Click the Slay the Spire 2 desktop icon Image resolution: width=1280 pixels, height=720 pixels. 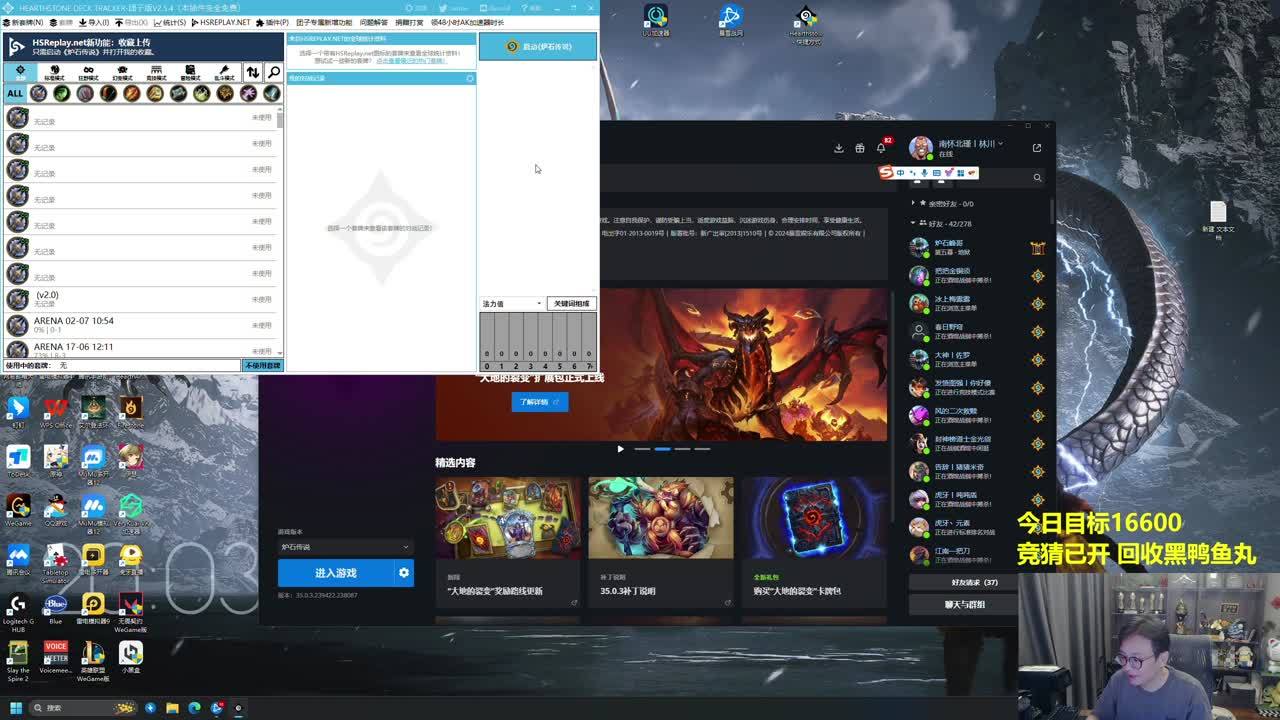[18, 659]
